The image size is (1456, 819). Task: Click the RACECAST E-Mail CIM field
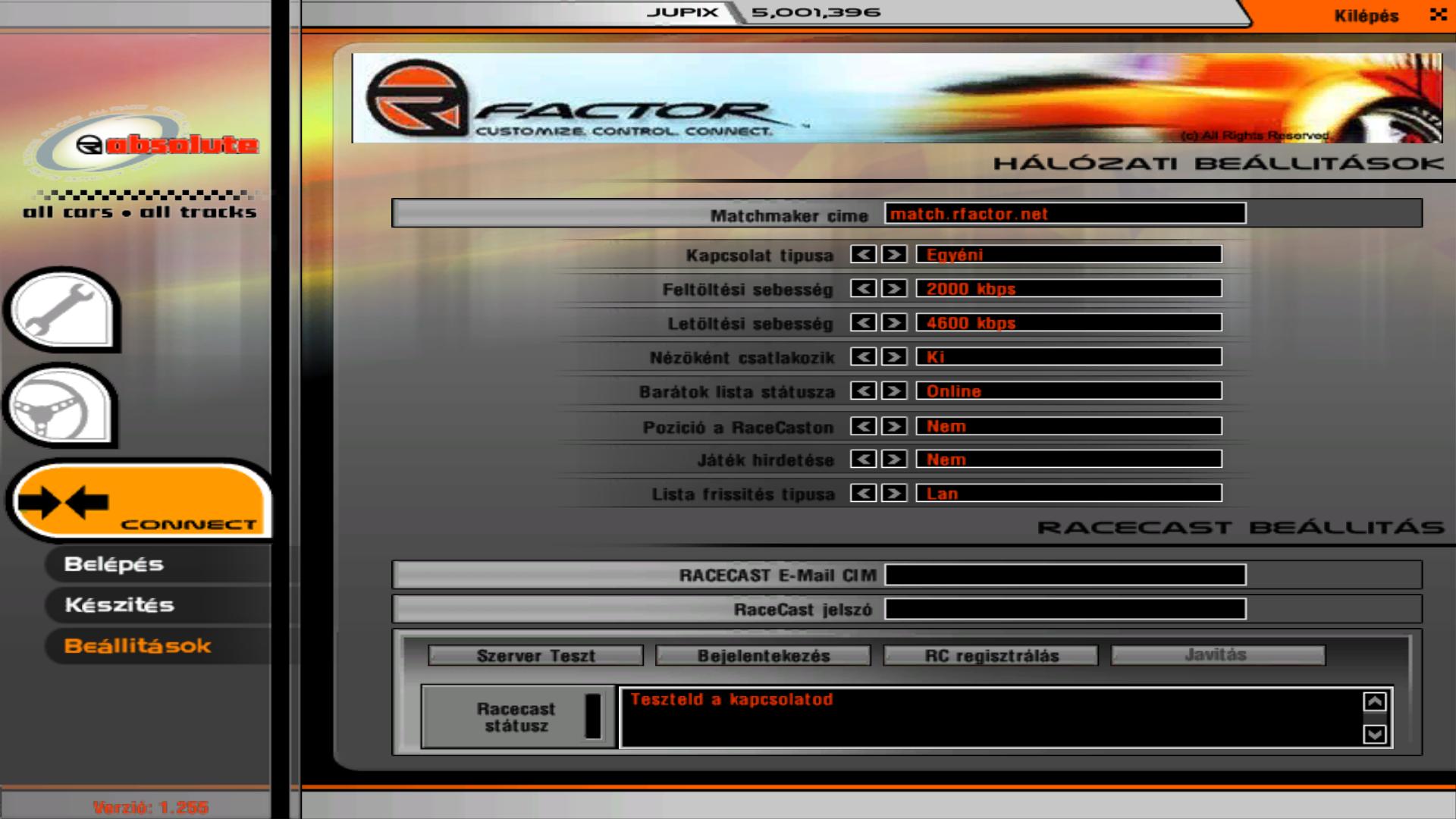click(1065, 575)
